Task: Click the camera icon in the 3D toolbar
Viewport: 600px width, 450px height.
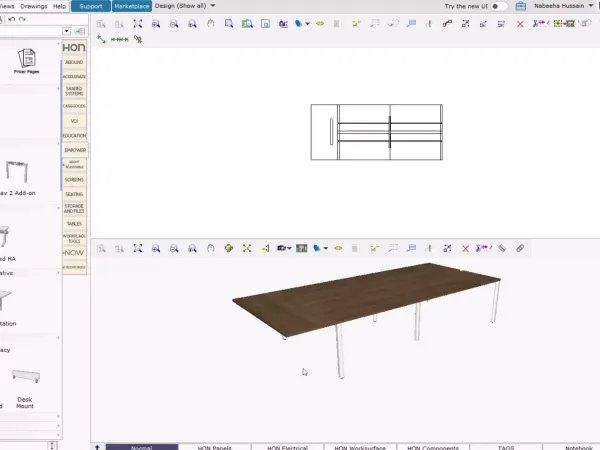Action: coord(281,248)
